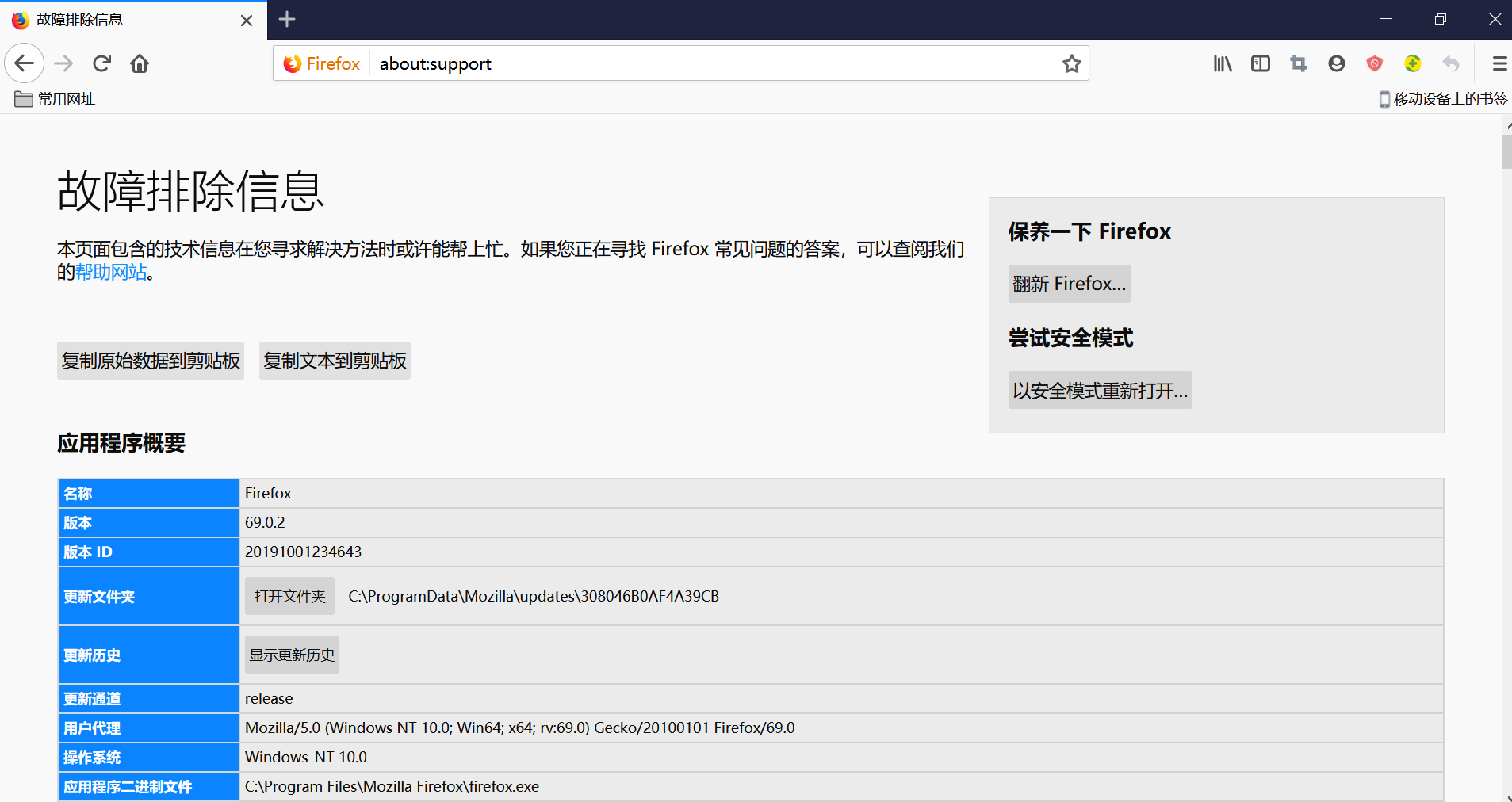Click the 更新通道 row header

(x=148, y=698)
